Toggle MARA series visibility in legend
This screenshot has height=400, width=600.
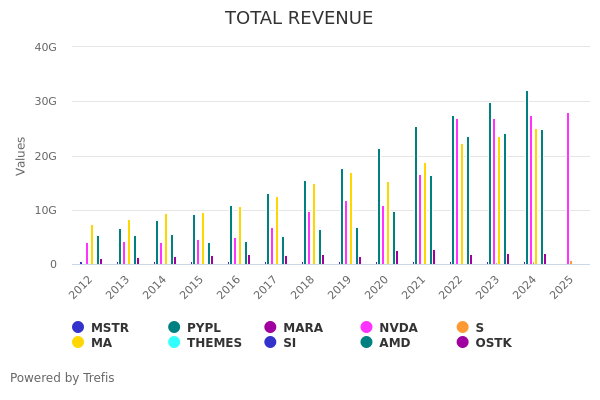pyautogui.click(x=270, y=328)
